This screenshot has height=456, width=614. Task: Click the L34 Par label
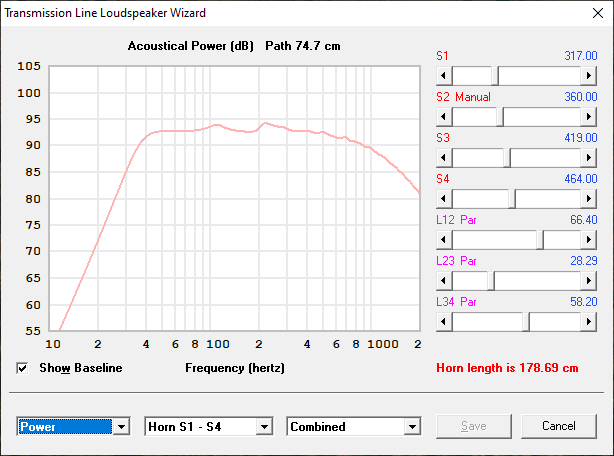[x=456, y=302]
